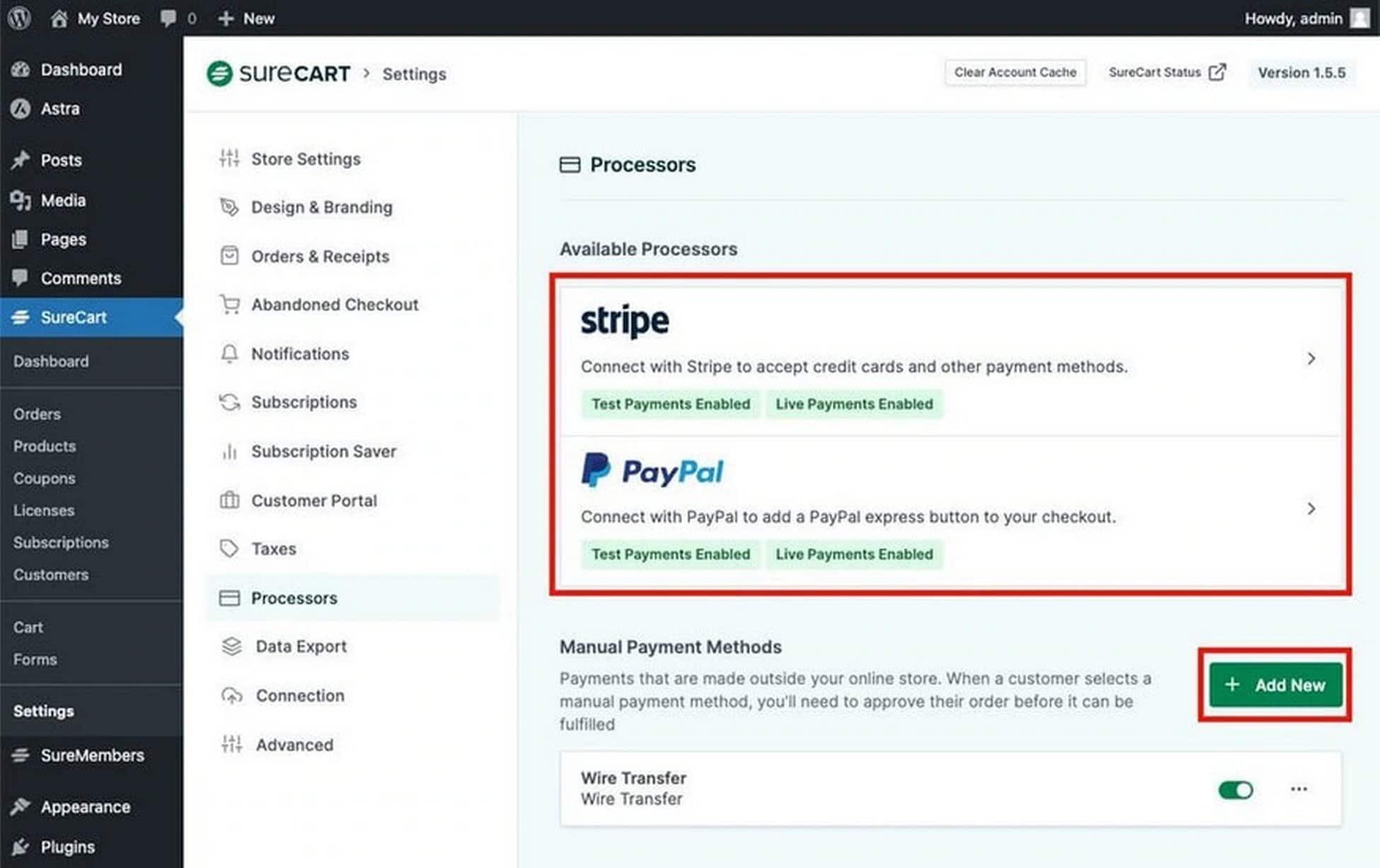Select Products in the WordPress sidebar
Viewport: 1380px width, 868px height.
point(45,446)
